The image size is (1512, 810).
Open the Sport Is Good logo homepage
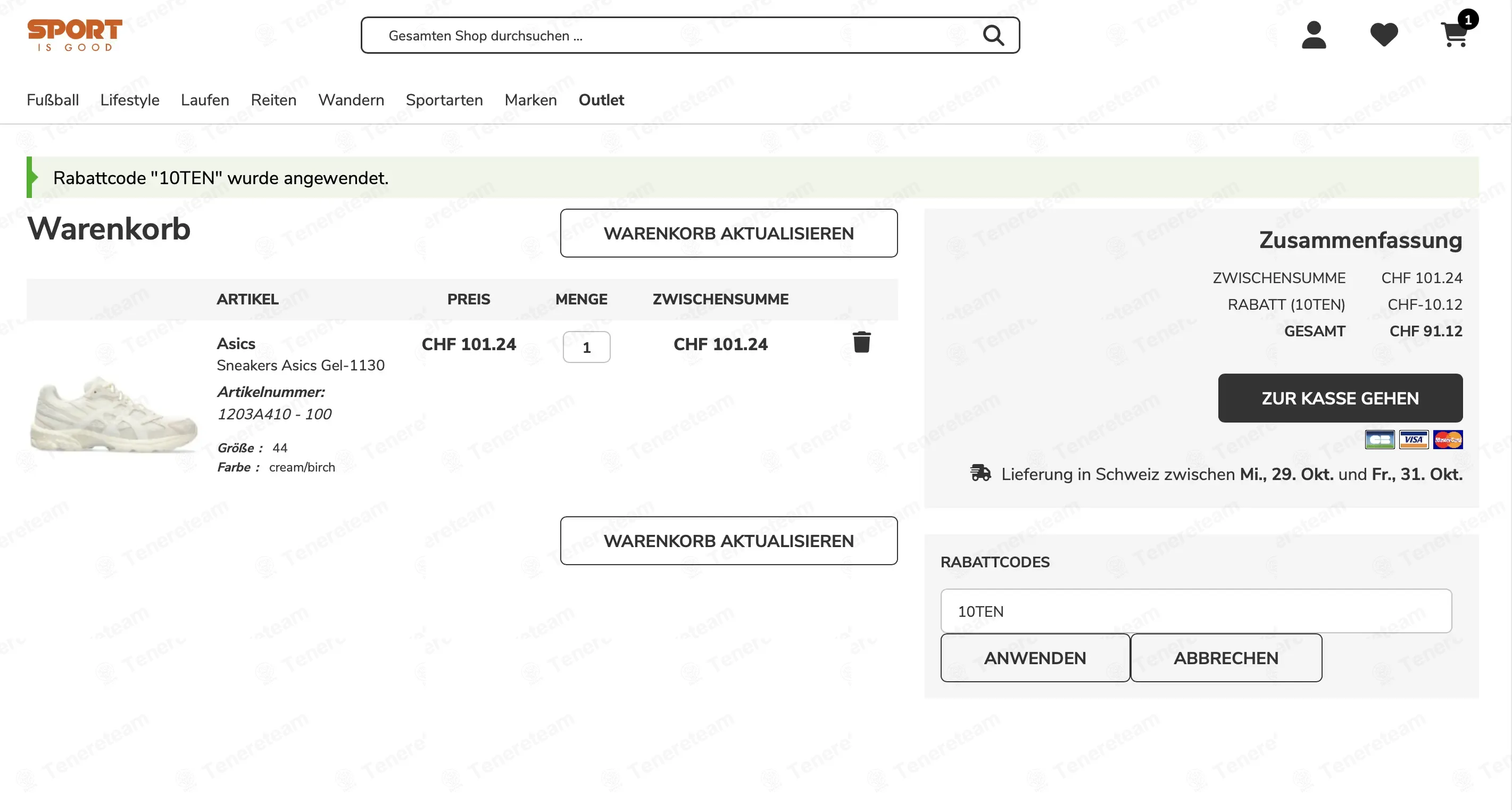[74, 35]
